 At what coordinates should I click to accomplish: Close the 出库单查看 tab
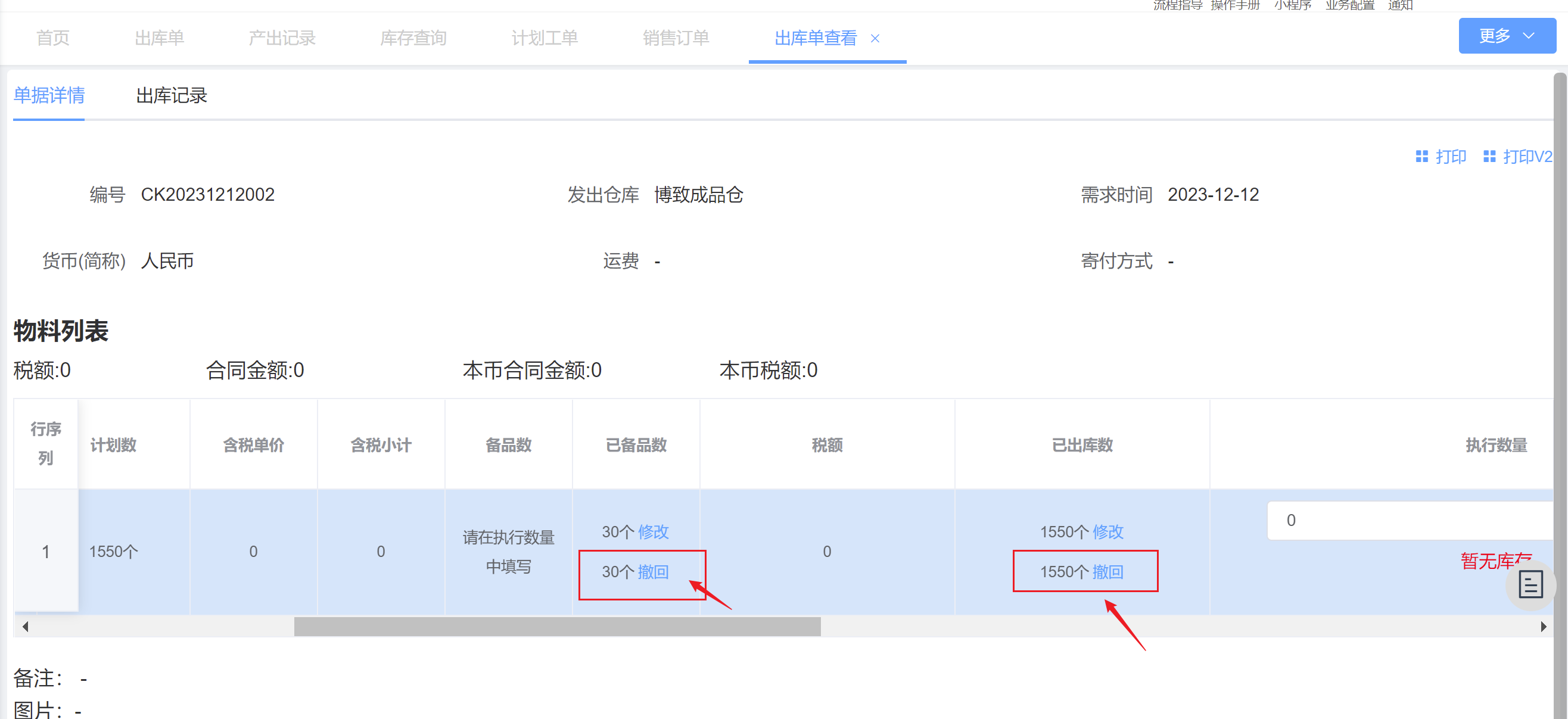pos(875,38)
